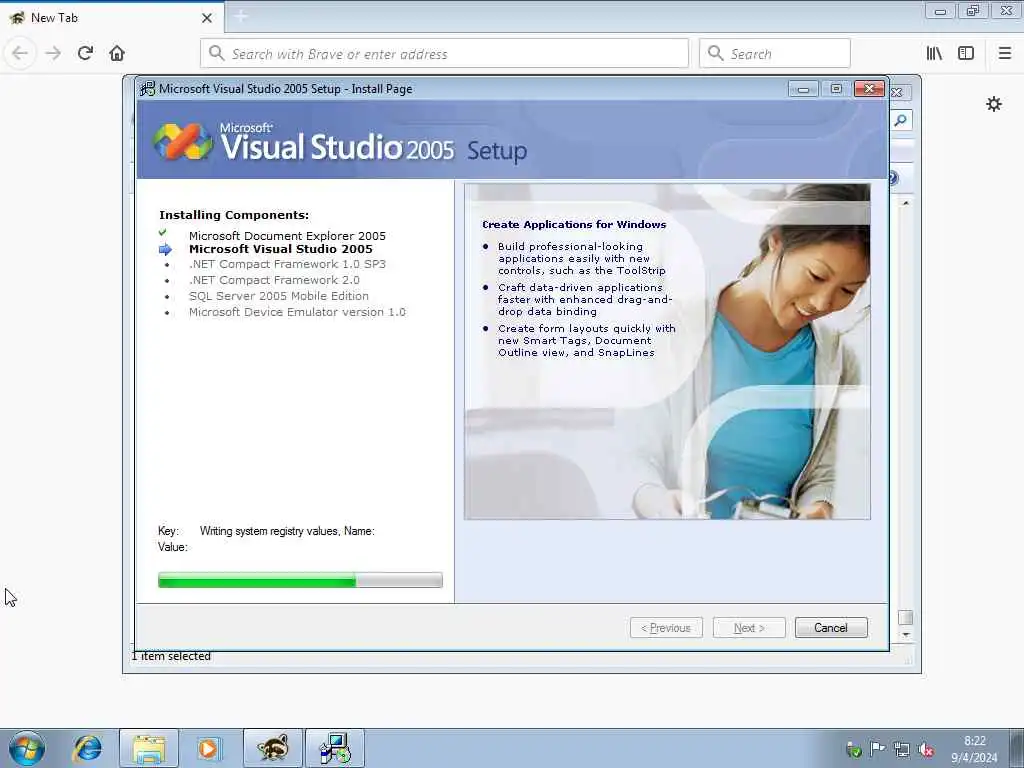This screenshot has width=1024, height=768.
Task: Open Windows Explorer from taskbar
Action: pos(148,748)
